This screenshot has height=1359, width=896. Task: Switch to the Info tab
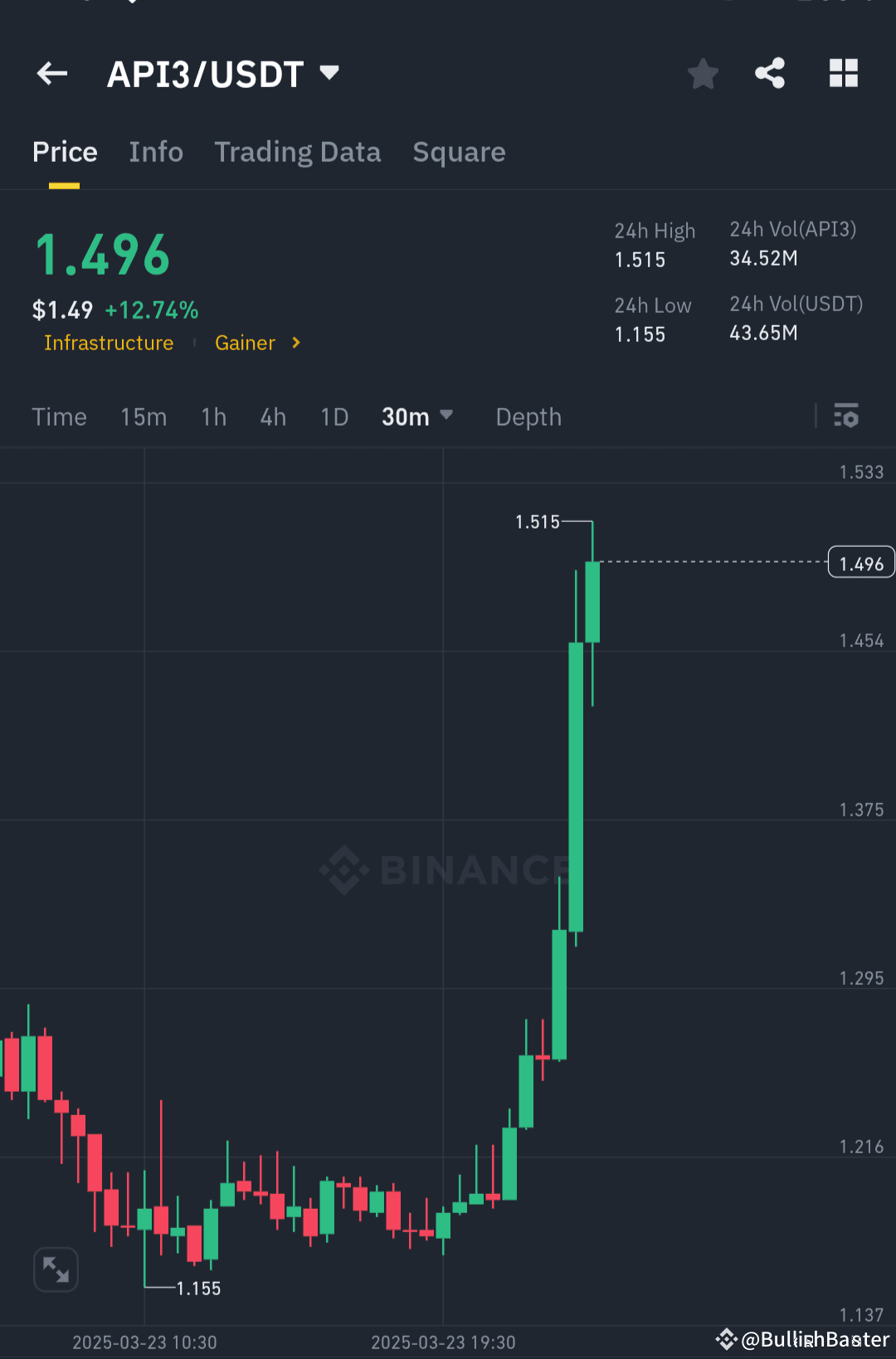click(x=156, y=152)
